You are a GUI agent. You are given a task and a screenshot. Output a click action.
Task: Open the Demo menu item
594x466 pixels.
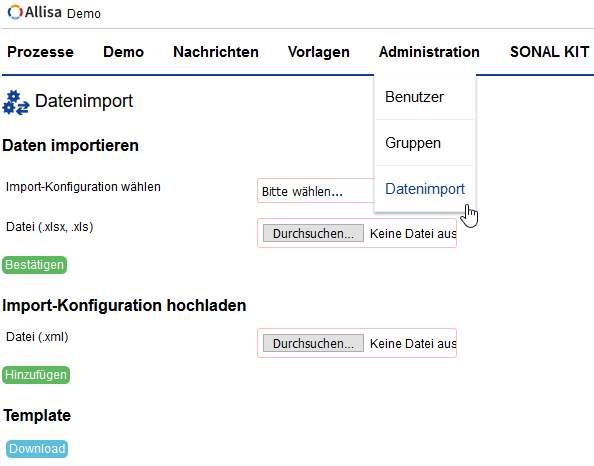pyautogui.click(x=123, y=52)
